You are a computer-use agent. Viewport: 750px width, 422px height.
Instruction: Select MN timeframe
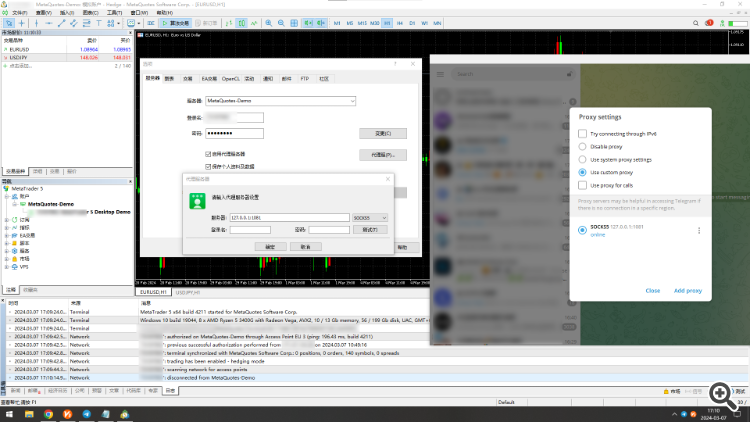pyautogui.click(x=437, y=23)
